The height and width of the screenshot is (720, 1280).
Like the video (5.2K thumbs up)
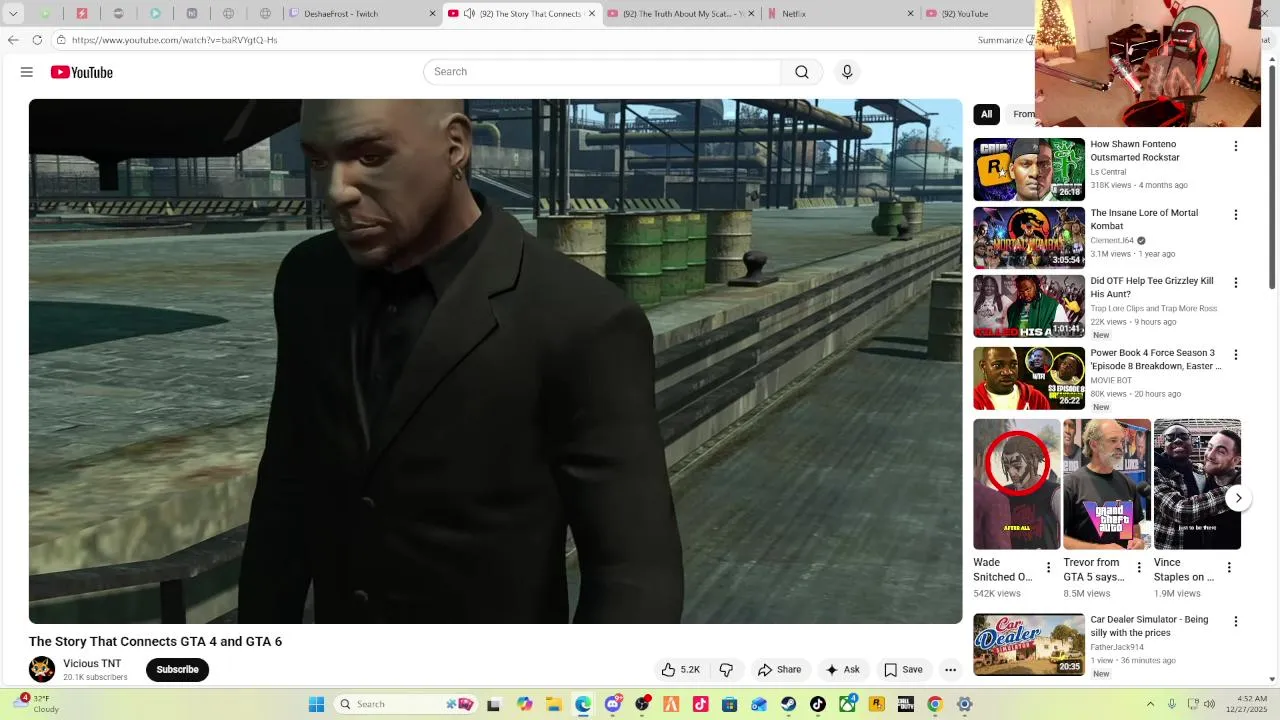680,670
